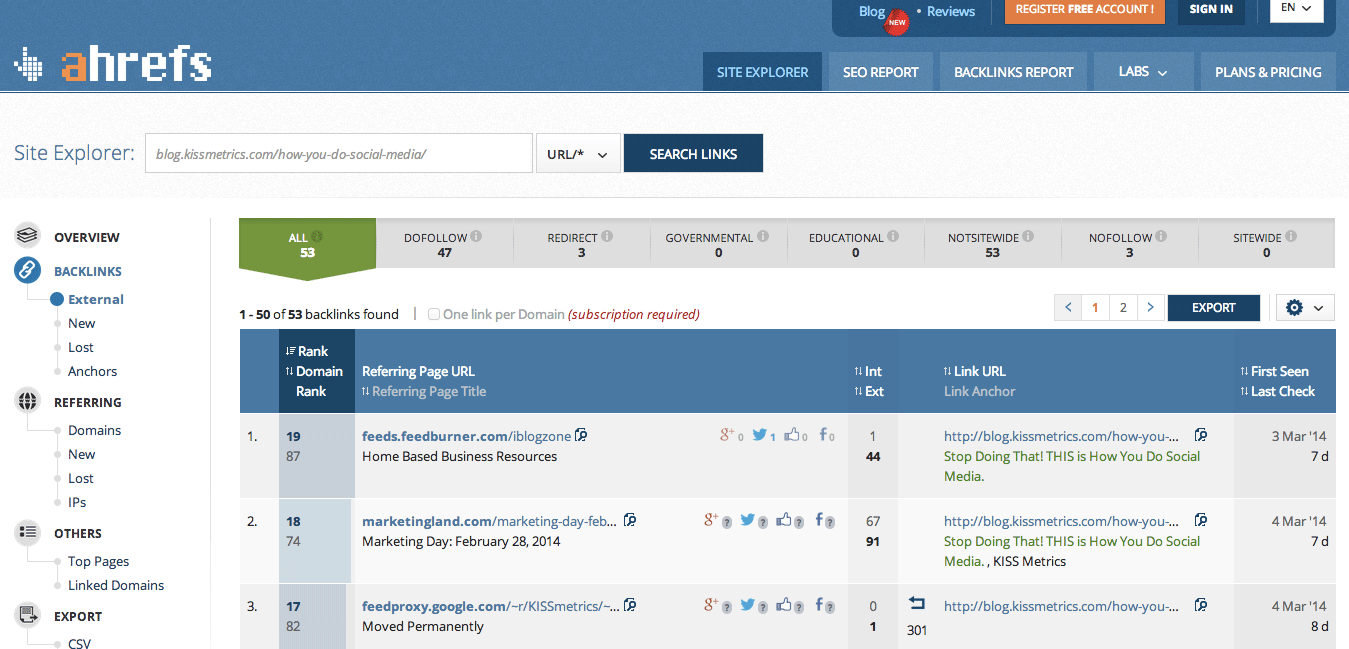Click the Google+ icon in marketingland.com row
1349x649 pixels.
pos(712,520)
